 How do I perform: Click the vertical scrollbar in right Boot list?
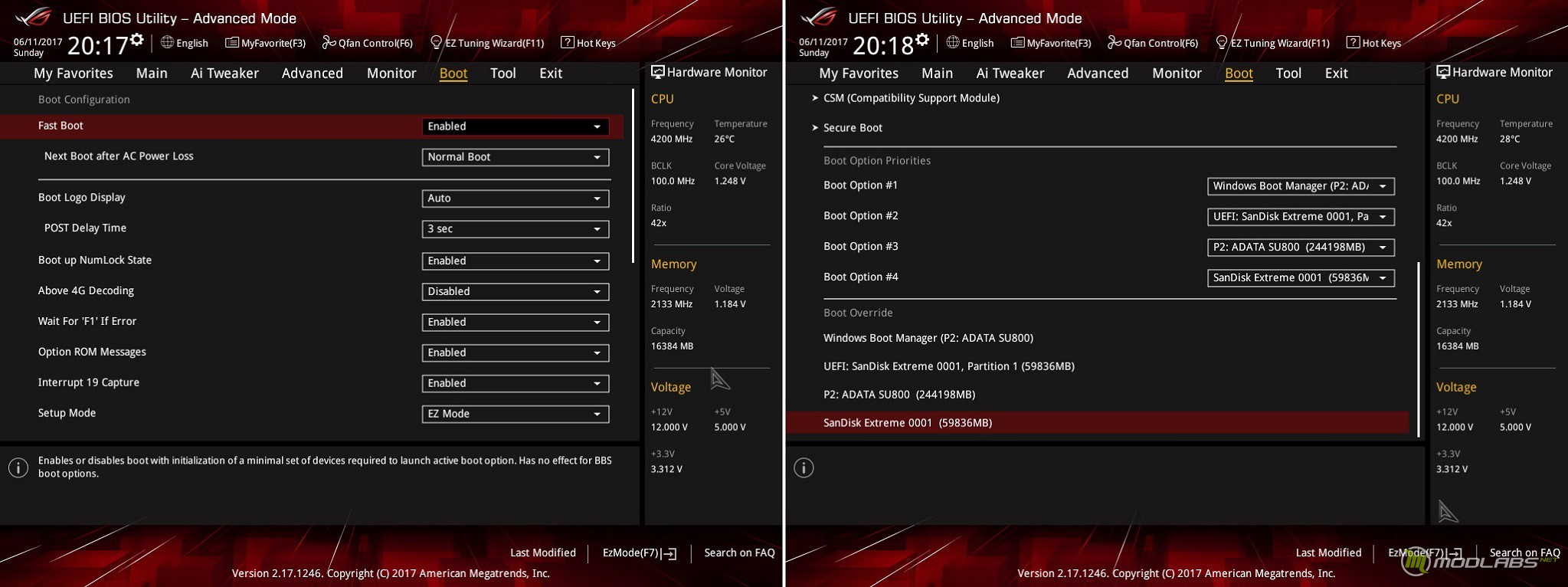[x=1418, y=349]
